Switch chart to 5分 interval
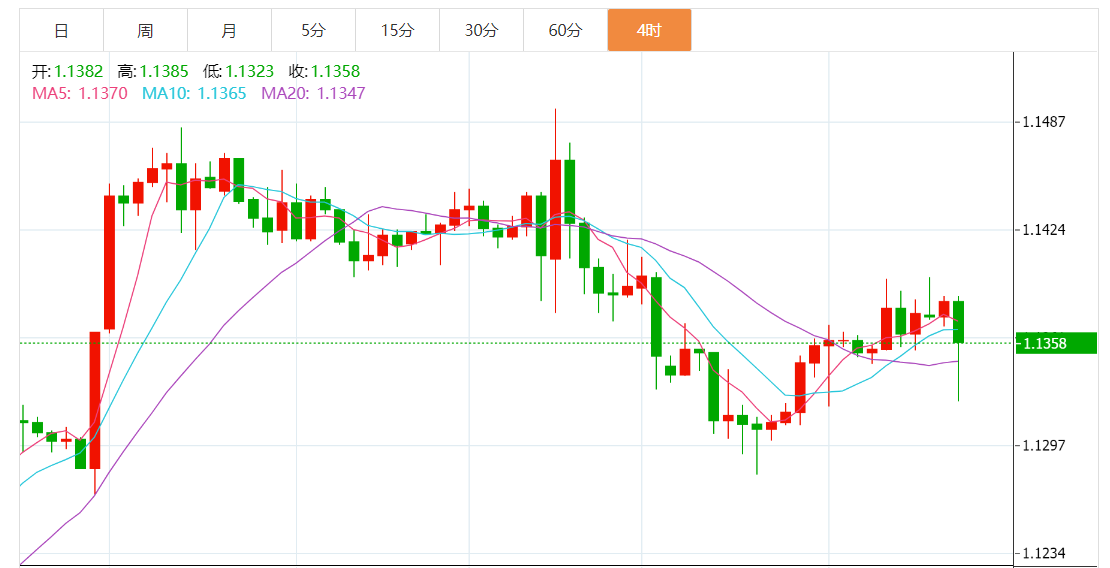This screenshot has height=568, width=1110. pyautogui.click(x=313, y=30)
